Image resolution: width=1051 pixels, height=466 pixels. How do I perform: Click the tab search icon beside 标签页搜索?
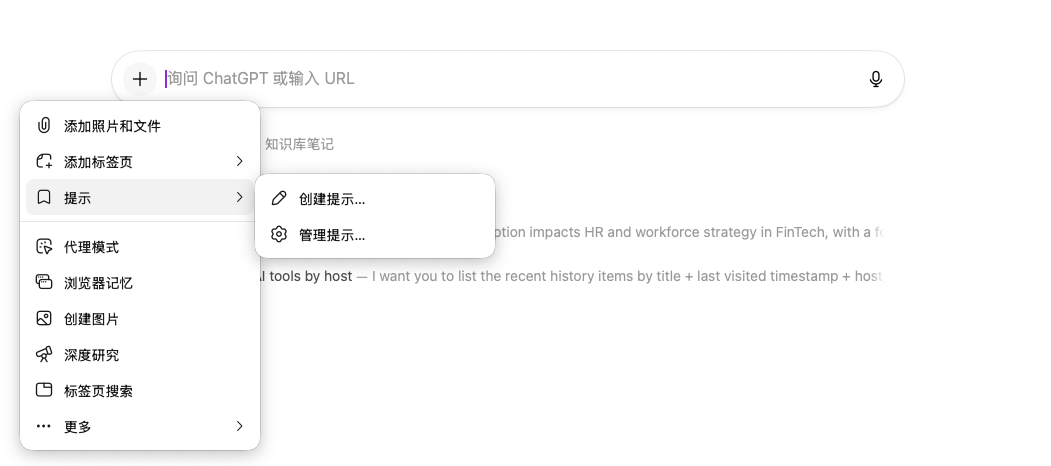click(x=44, y=391)
